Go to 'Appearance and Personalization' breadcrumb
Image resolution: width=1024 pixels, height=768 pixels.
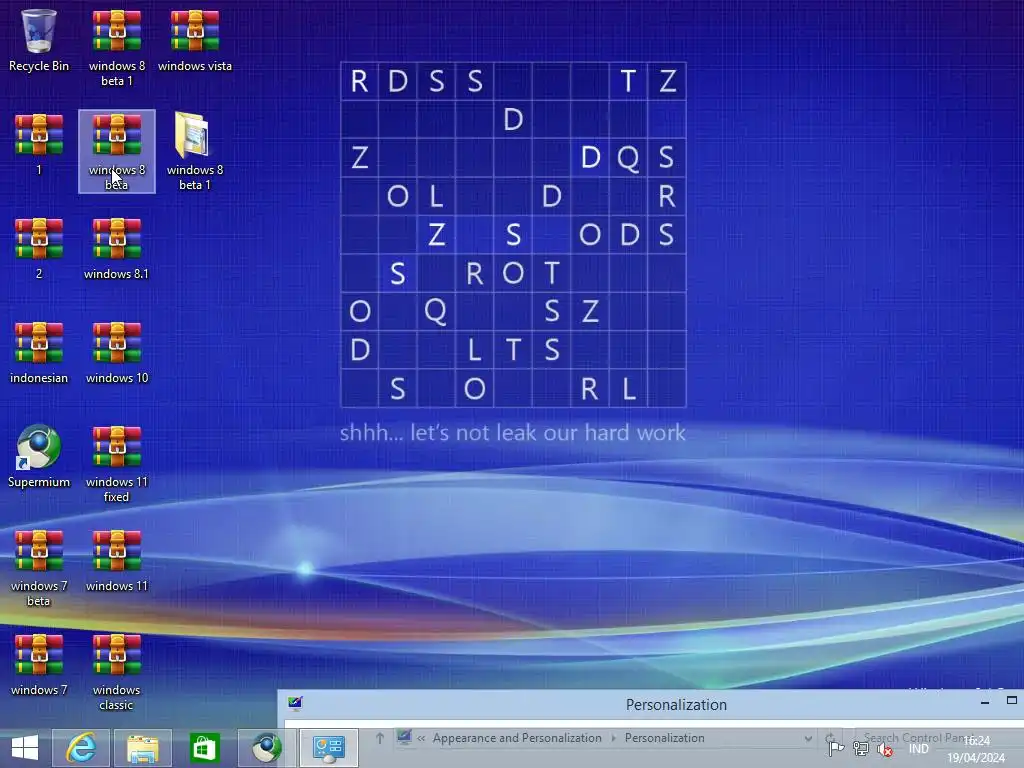(517, 738)
